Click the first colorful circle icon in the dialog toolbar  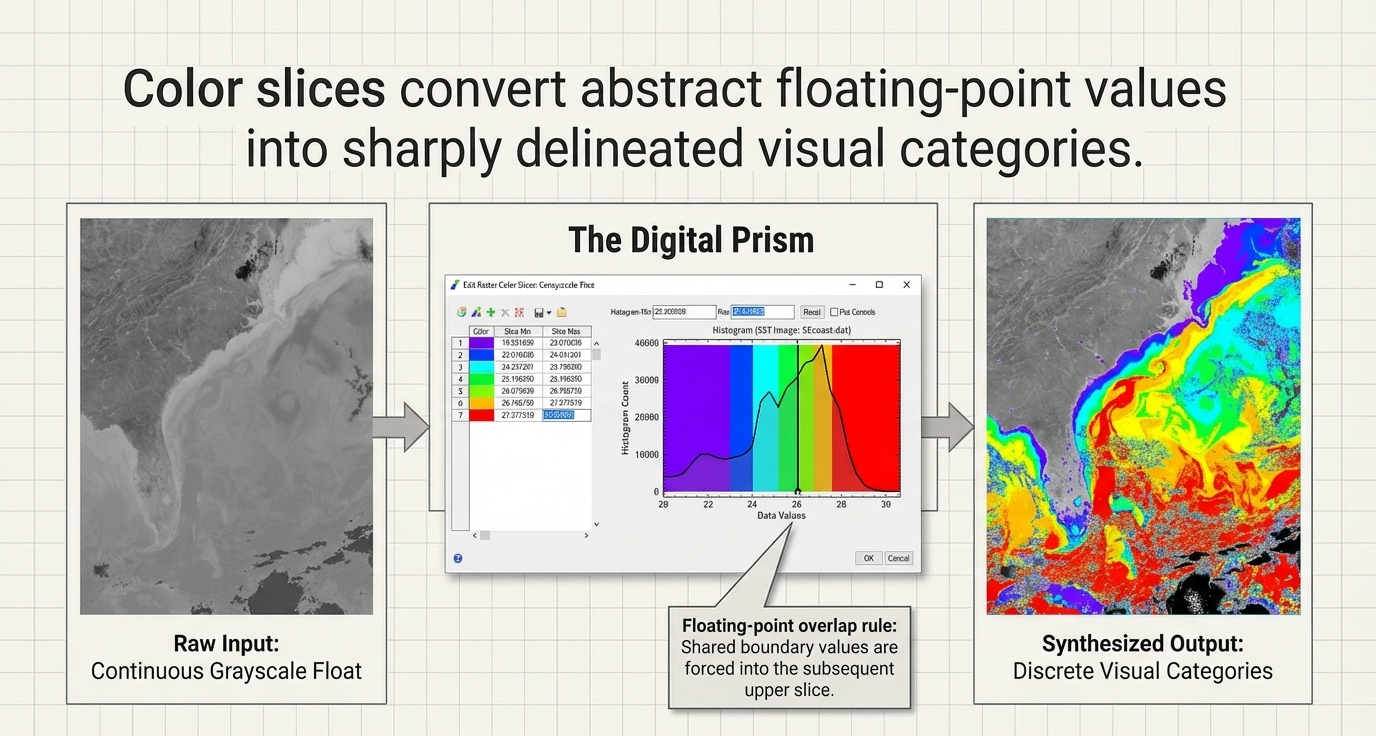coord(462,312)
